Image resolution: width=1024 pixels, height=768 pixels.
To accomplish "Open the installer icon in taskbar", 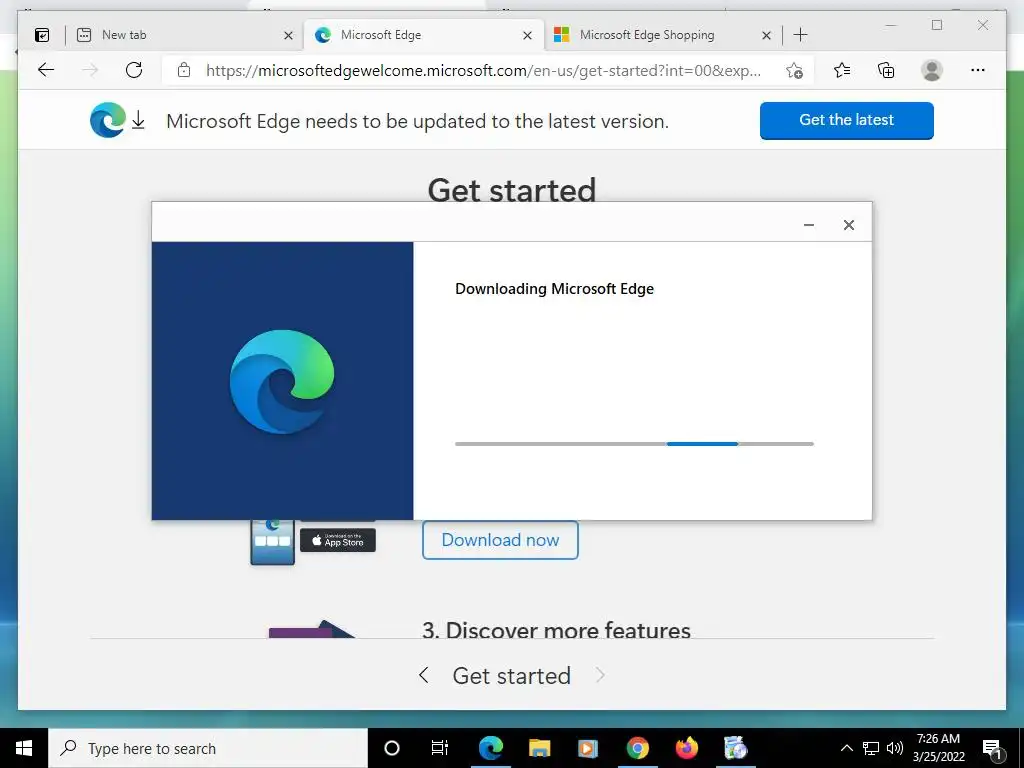I will pyautogui.click(x=736, y=748).
